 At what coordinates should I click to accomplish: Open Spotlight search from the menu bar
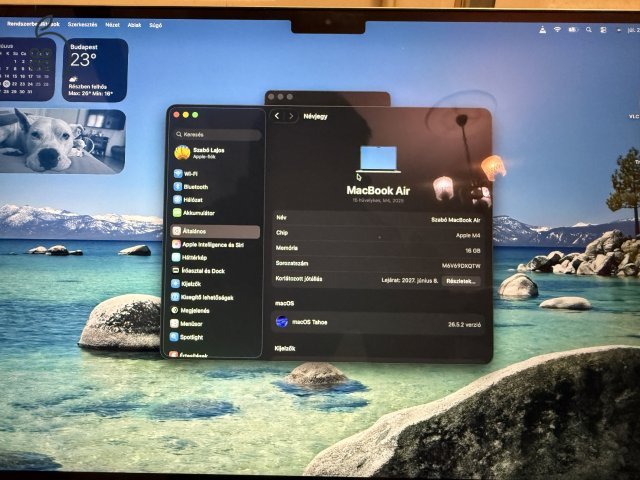coord(589,30)
